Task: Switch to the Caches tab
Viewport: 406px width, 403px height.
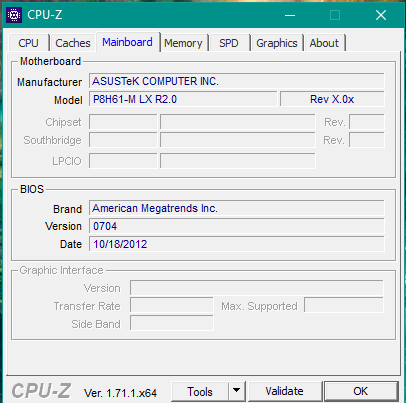Action: click(73, 43)
